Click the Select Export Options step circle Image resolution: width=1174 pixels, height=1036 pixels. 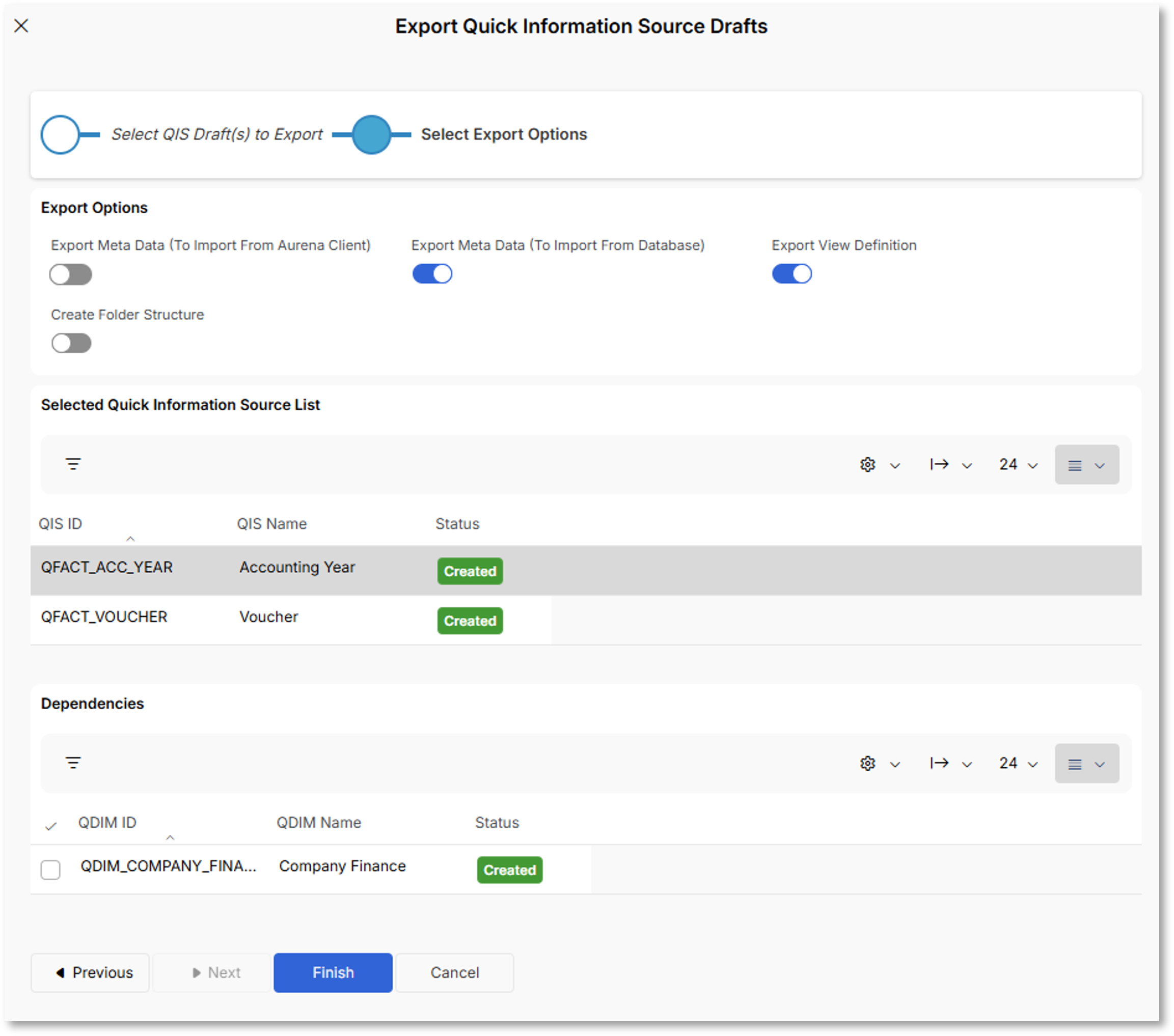371,135
